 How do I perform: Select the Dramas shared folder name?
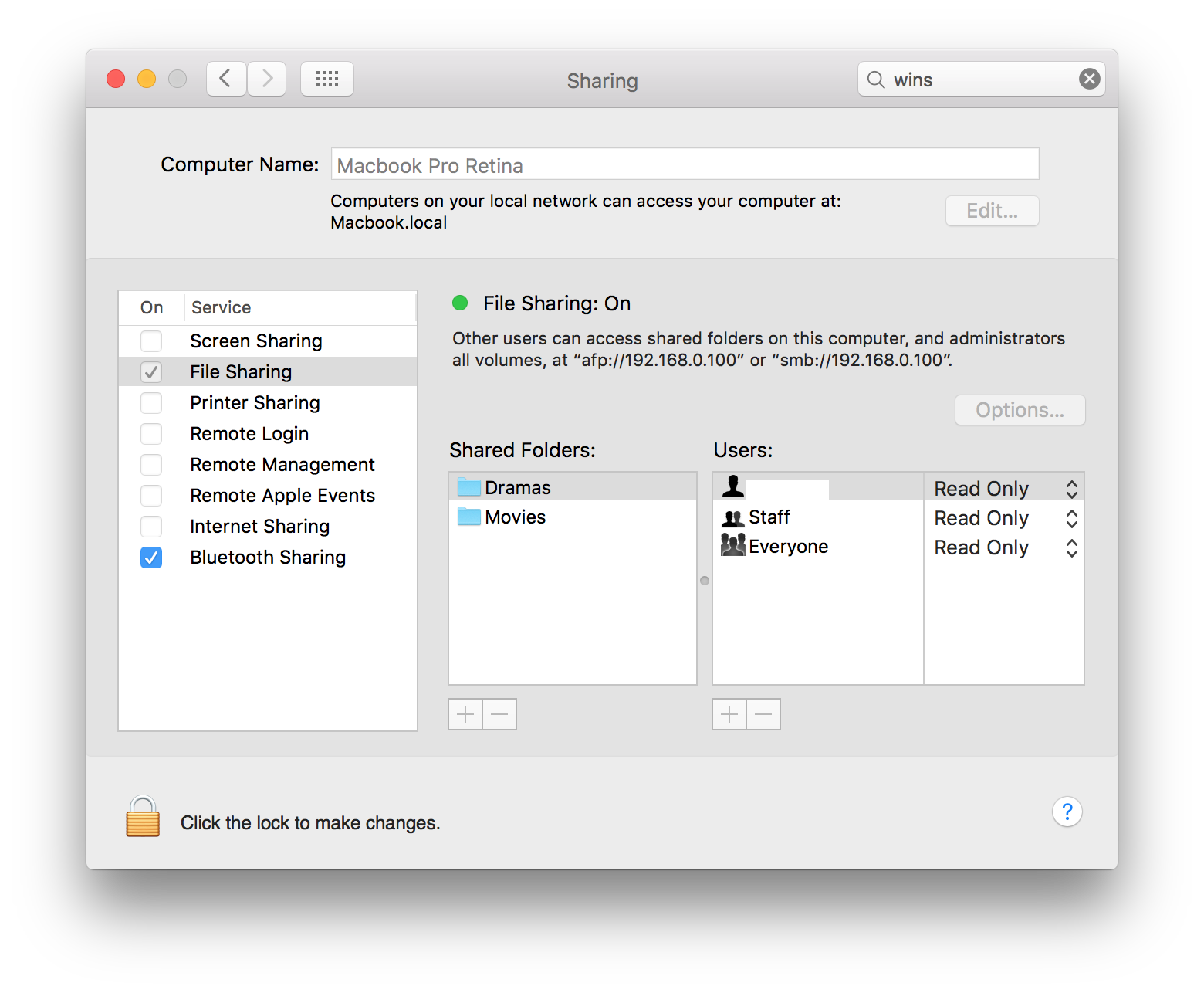click(518, 487)
